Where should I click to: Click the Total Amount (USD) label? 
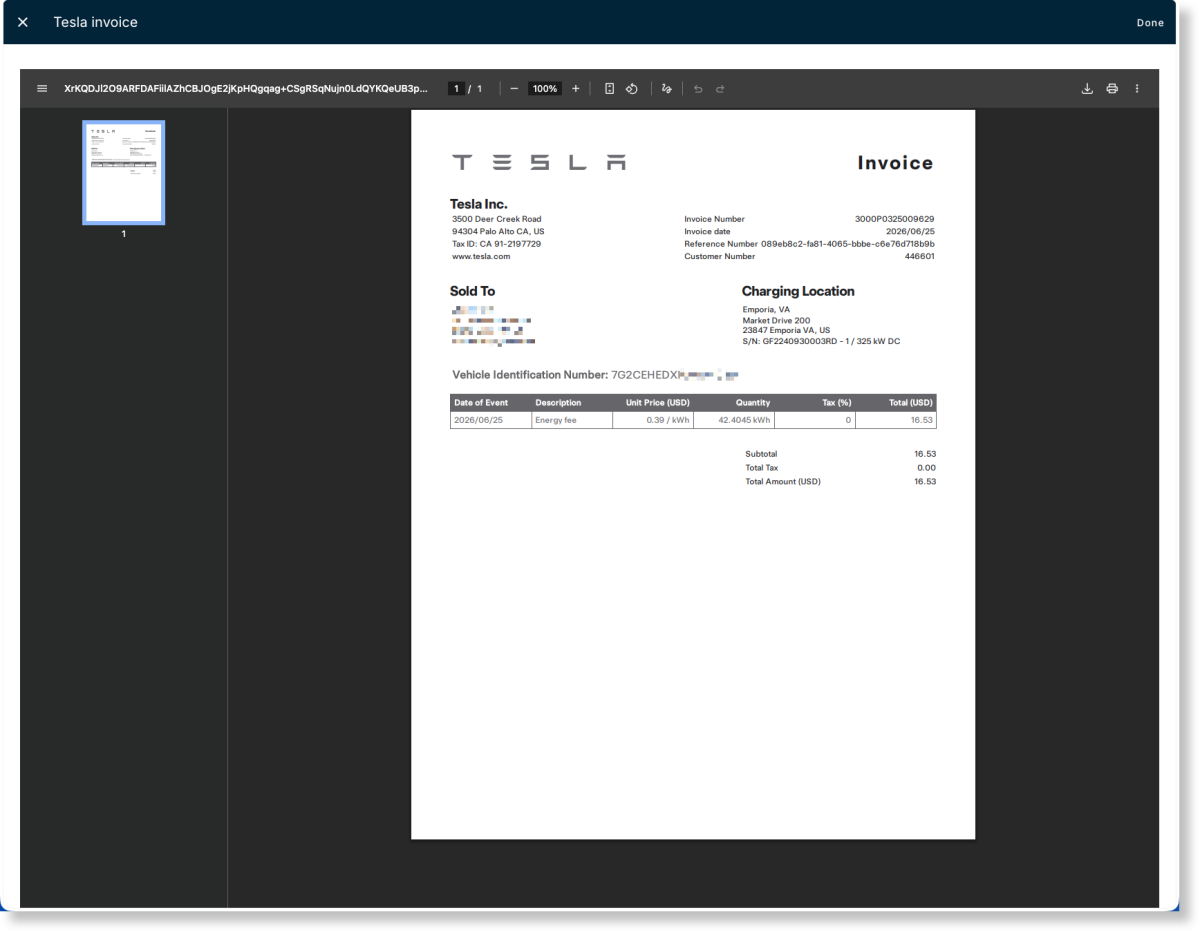pos(783,482)
